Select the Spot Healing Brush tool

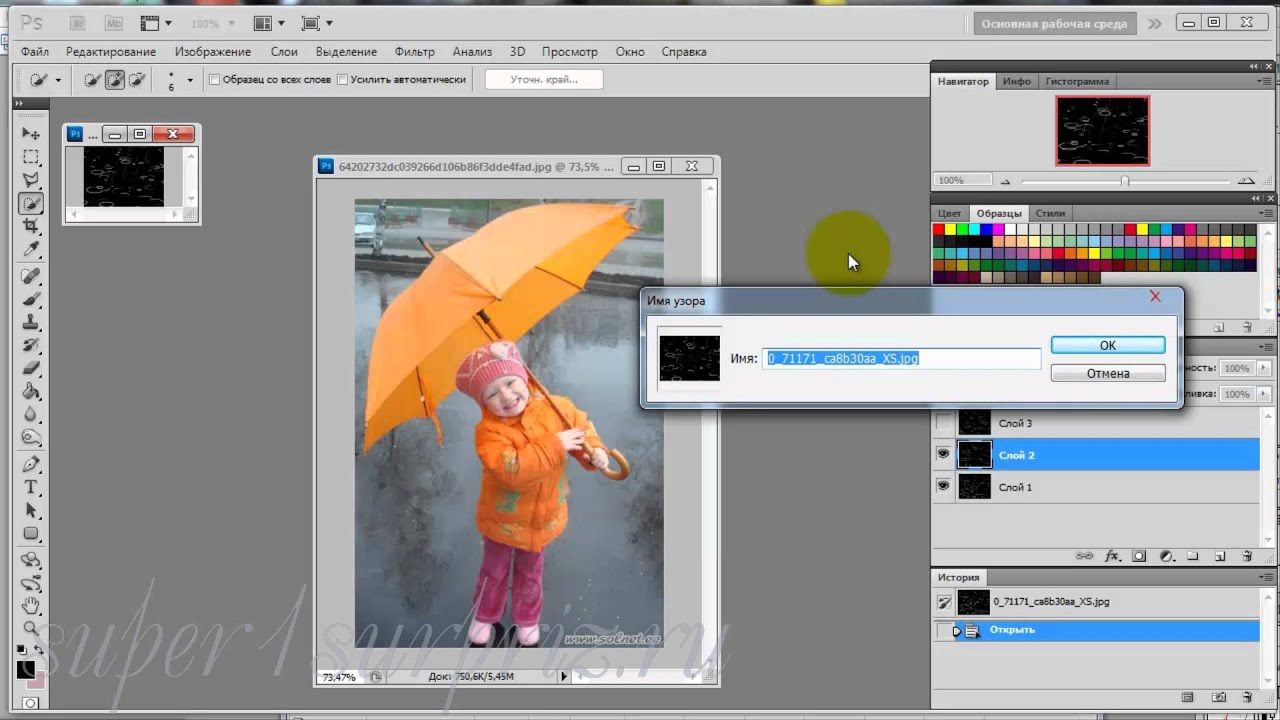pos(31,276)
